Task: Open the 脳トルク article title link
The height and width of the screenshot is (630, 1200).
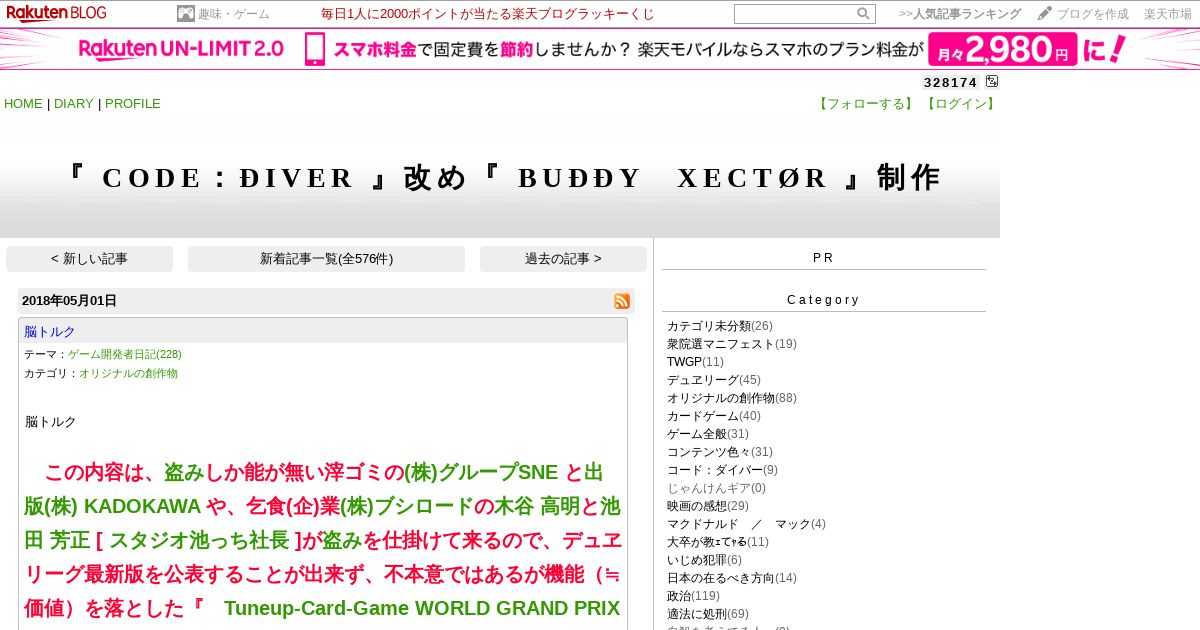Action: 50,332
